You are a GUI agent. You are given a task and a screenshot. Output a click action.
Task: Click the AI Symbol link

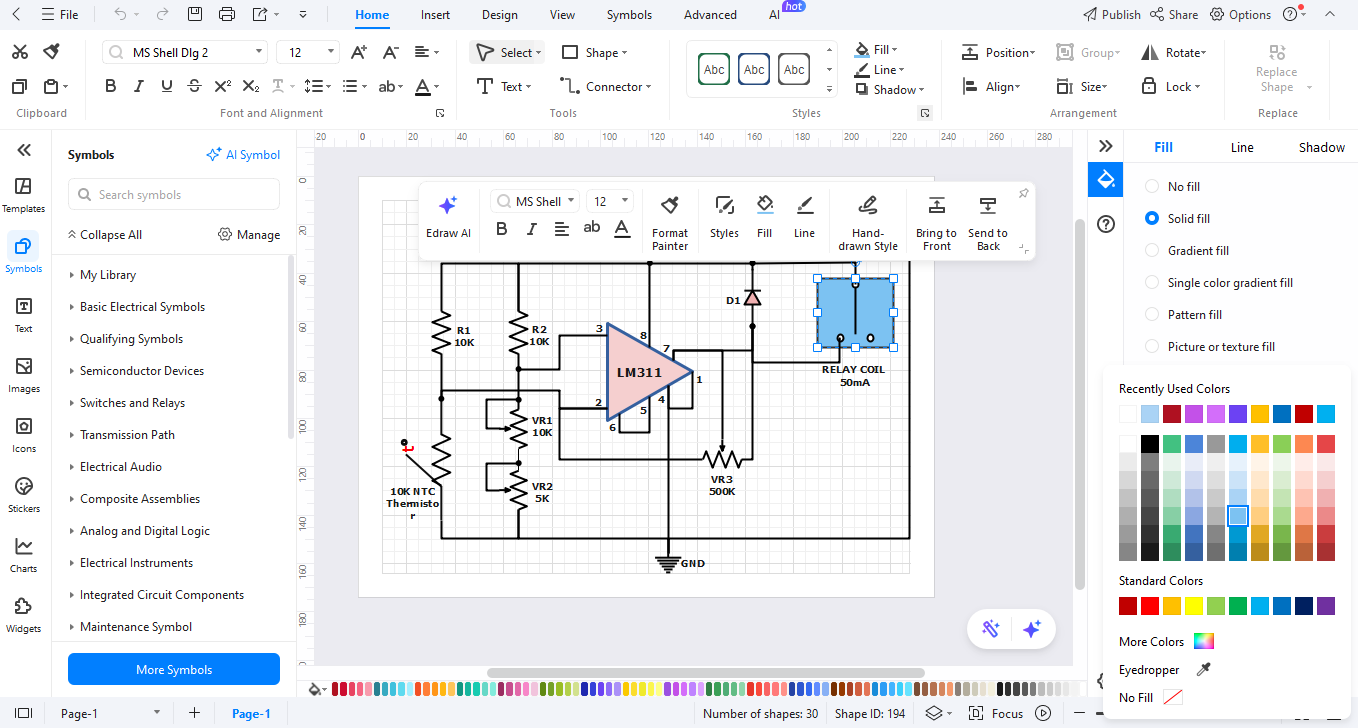pos(243,155)
